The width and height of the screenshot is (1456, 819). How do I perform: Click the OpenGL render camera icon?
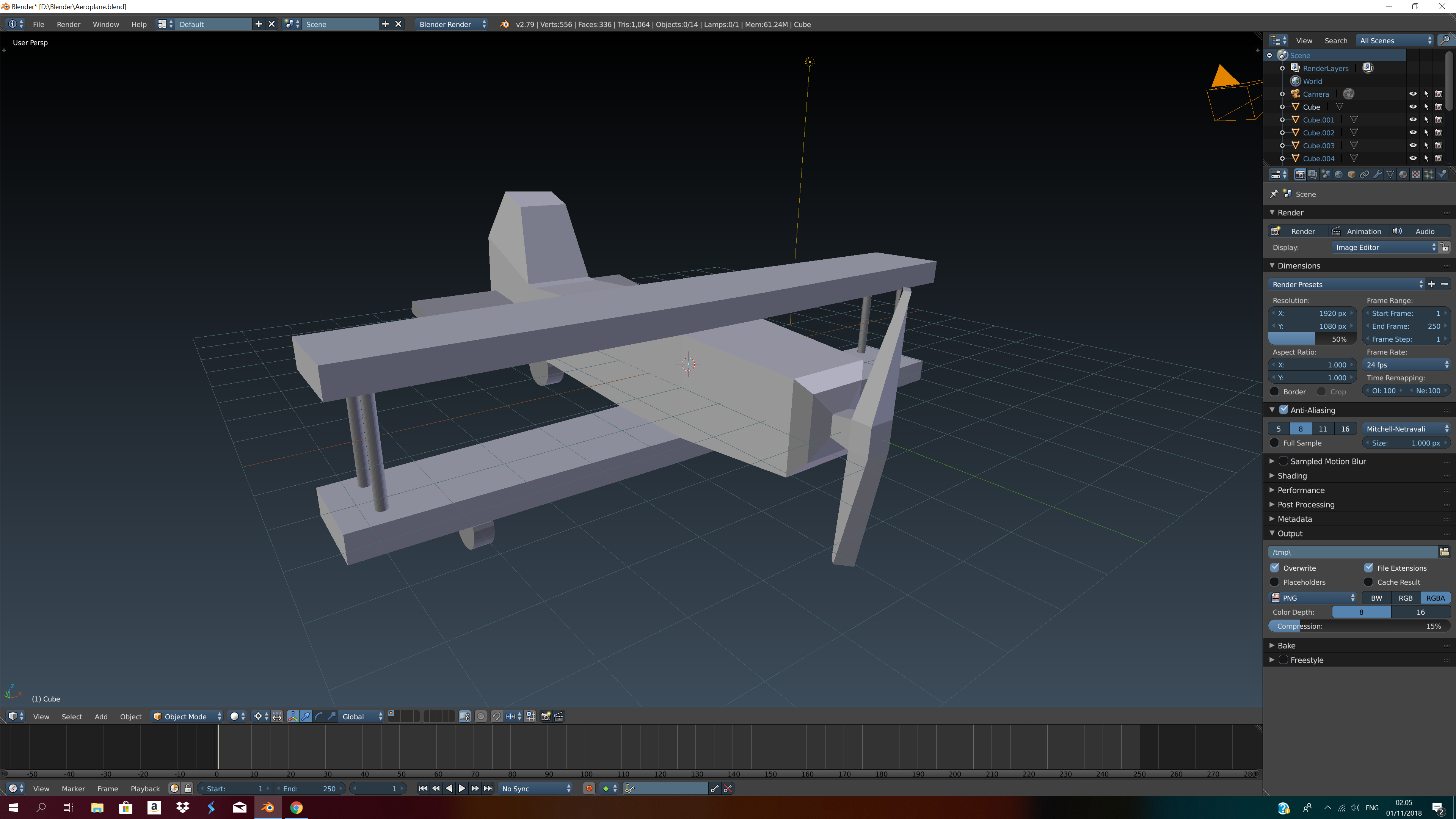pos(546,716)
